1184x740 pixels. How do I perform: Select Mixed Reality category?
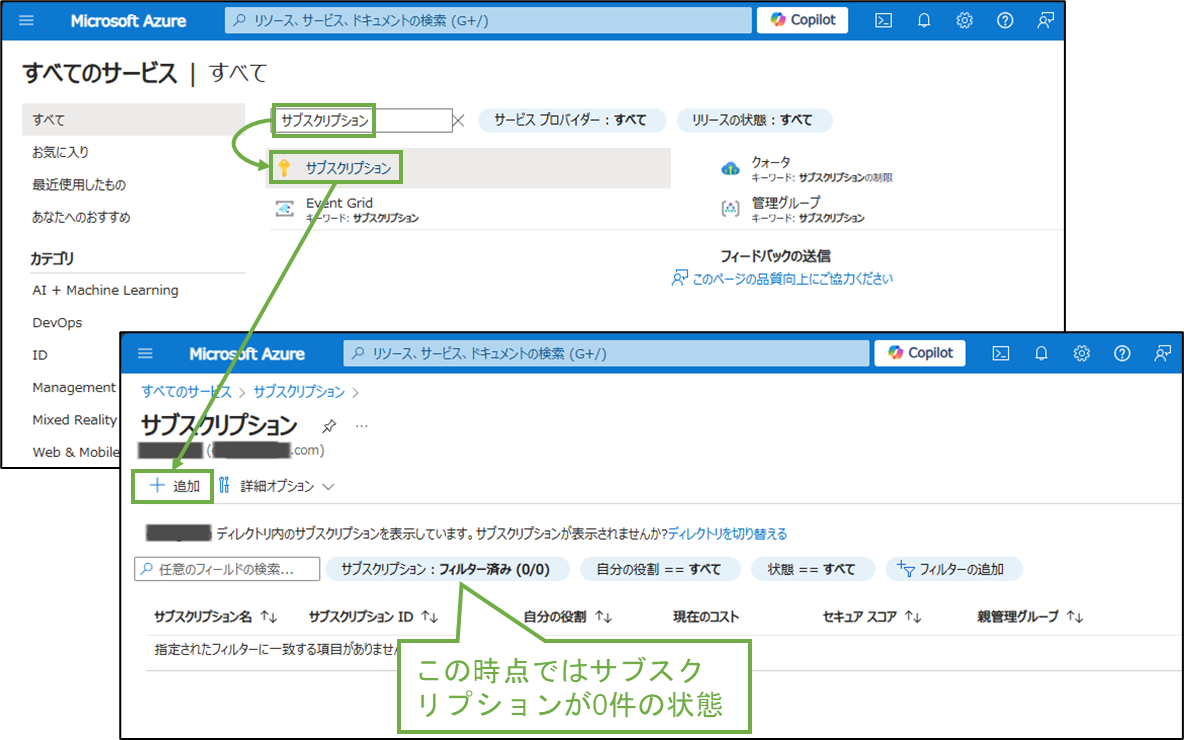click(x=74, y=420)
